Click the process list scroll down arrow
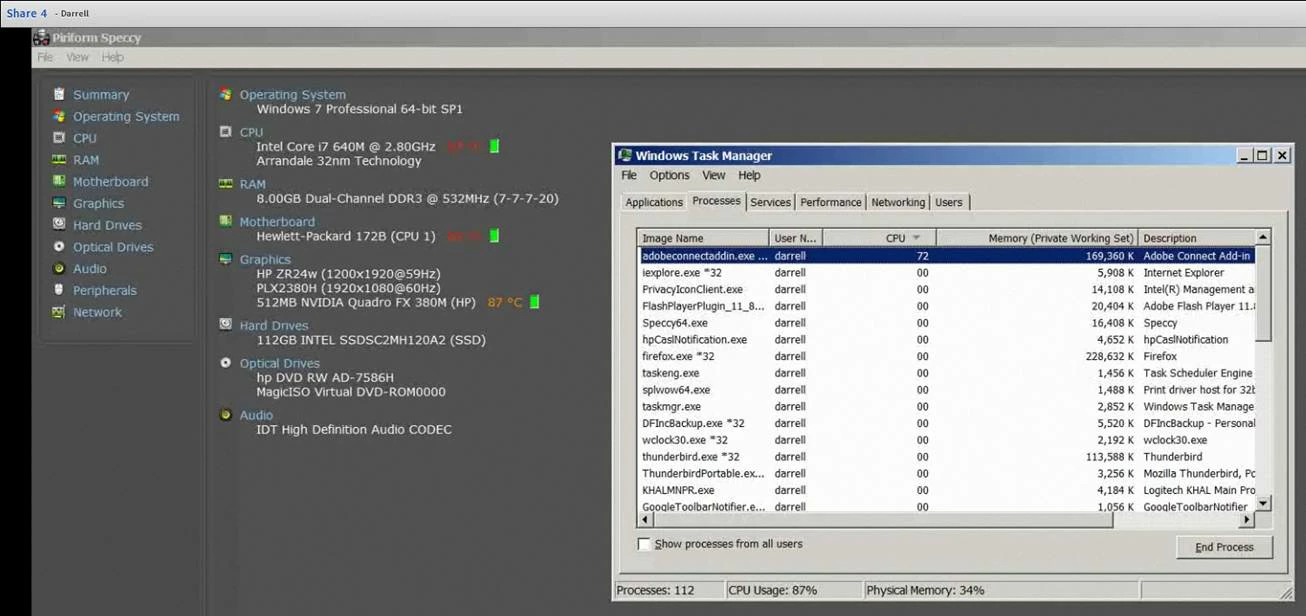The image size is (1306, 616). 1263,503
